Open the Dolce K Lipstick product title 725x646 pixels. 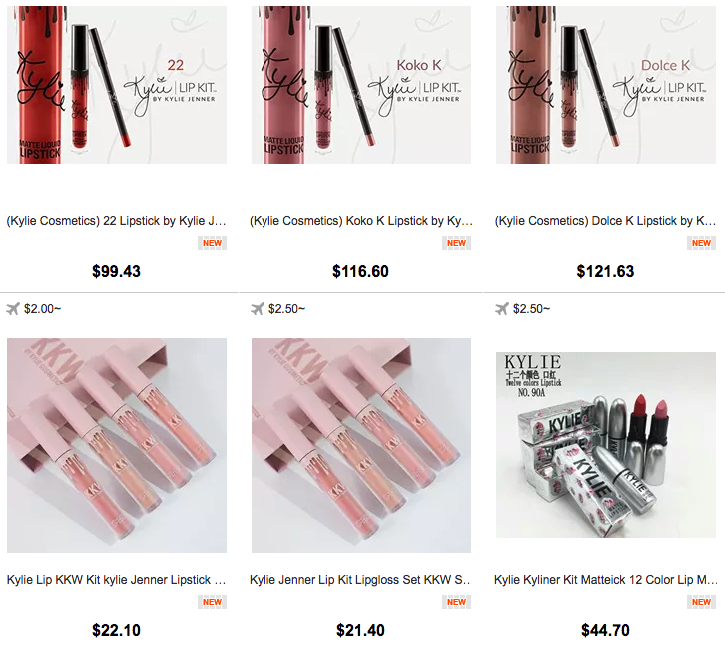tap(605, 221)
